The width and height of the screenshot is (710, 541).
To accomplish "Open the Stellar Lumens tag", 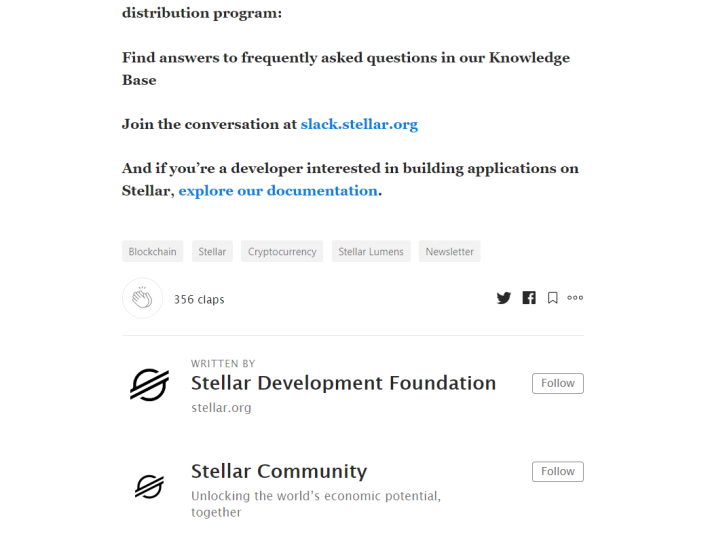I will point(371,251).
